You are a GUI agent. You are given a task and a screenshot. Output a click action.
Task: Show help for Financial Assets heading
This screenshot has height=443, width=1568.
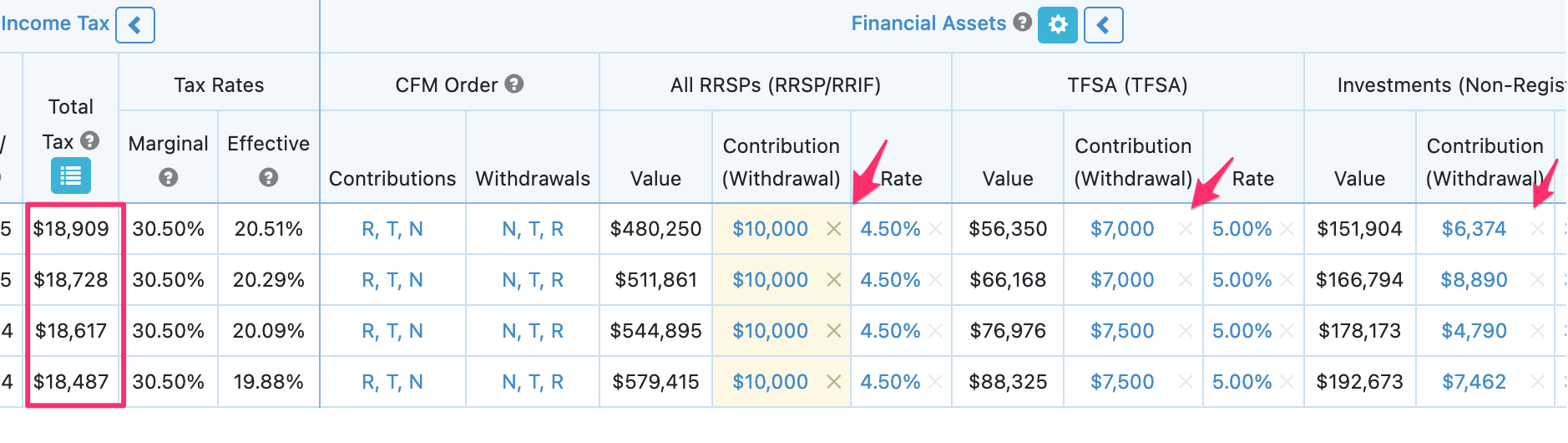1022,23
